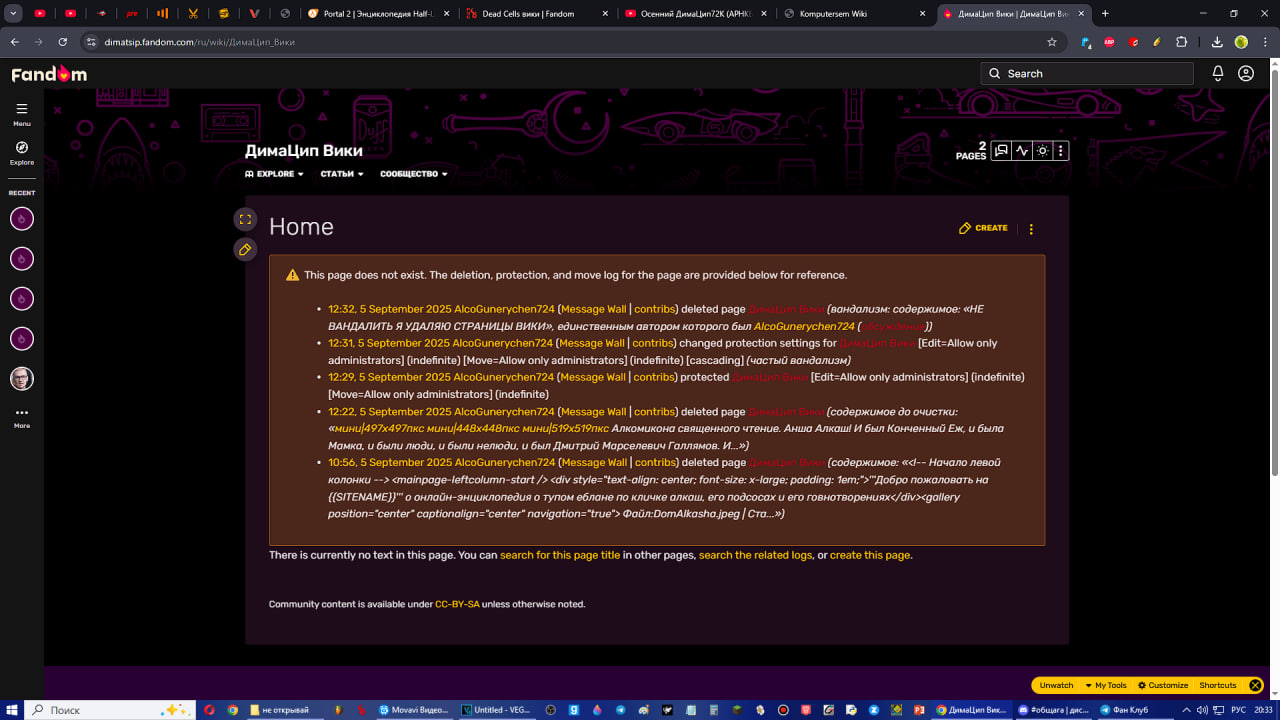Viewport: 1280px width, 720px height.
Task: Click the Fandom notifications bell icon
Action: (1218, 73)
